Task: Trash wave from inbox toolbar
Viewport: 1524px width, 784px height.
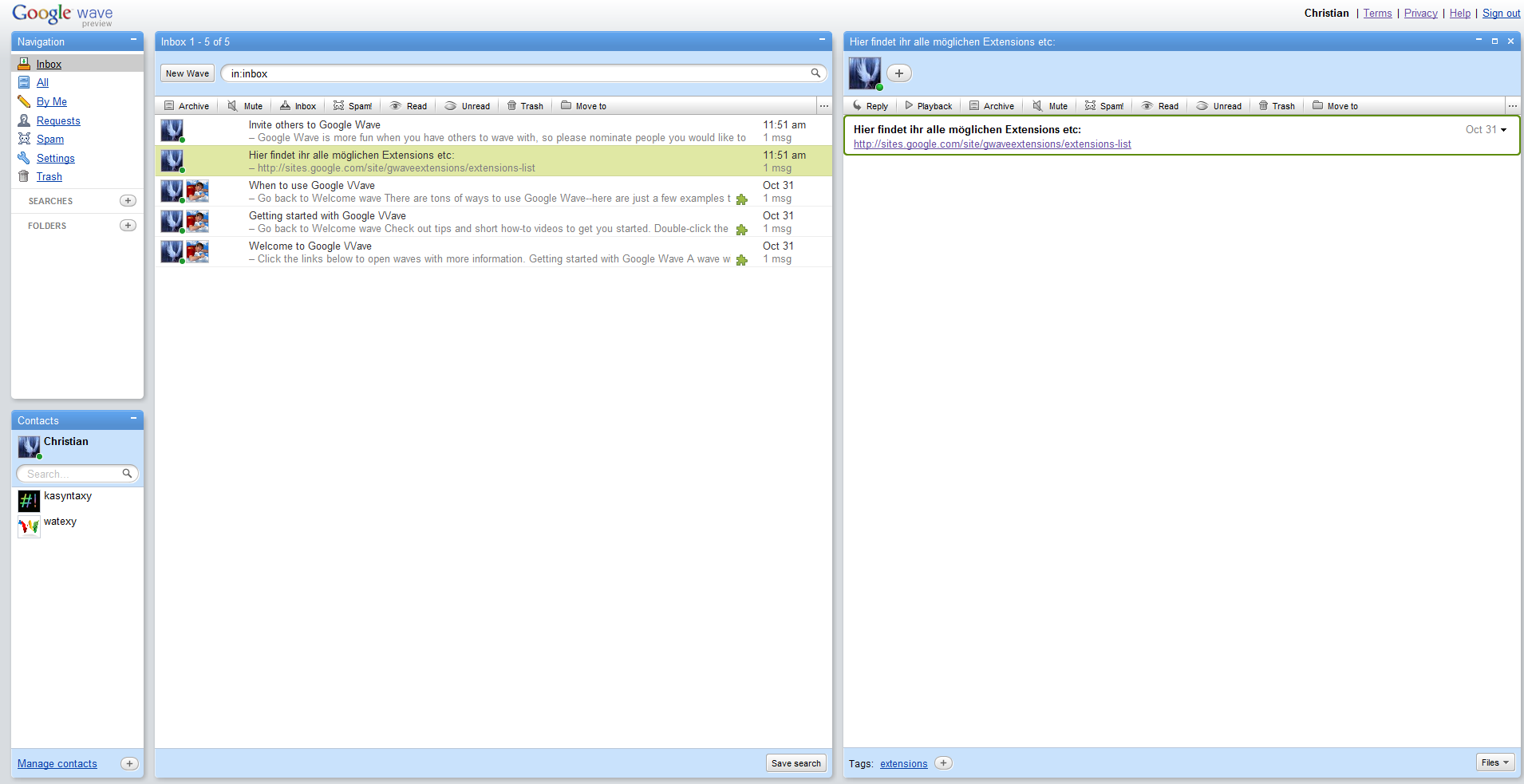Action: tap(525, 106)
